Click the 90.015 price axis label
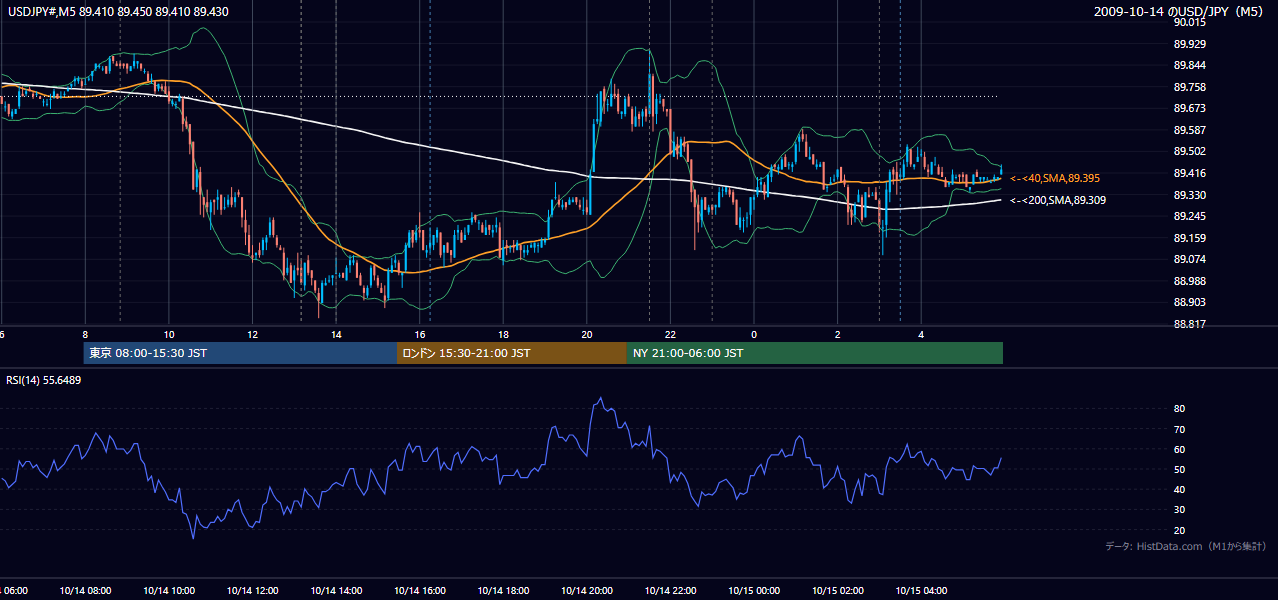 click(x=1188, y=22)
